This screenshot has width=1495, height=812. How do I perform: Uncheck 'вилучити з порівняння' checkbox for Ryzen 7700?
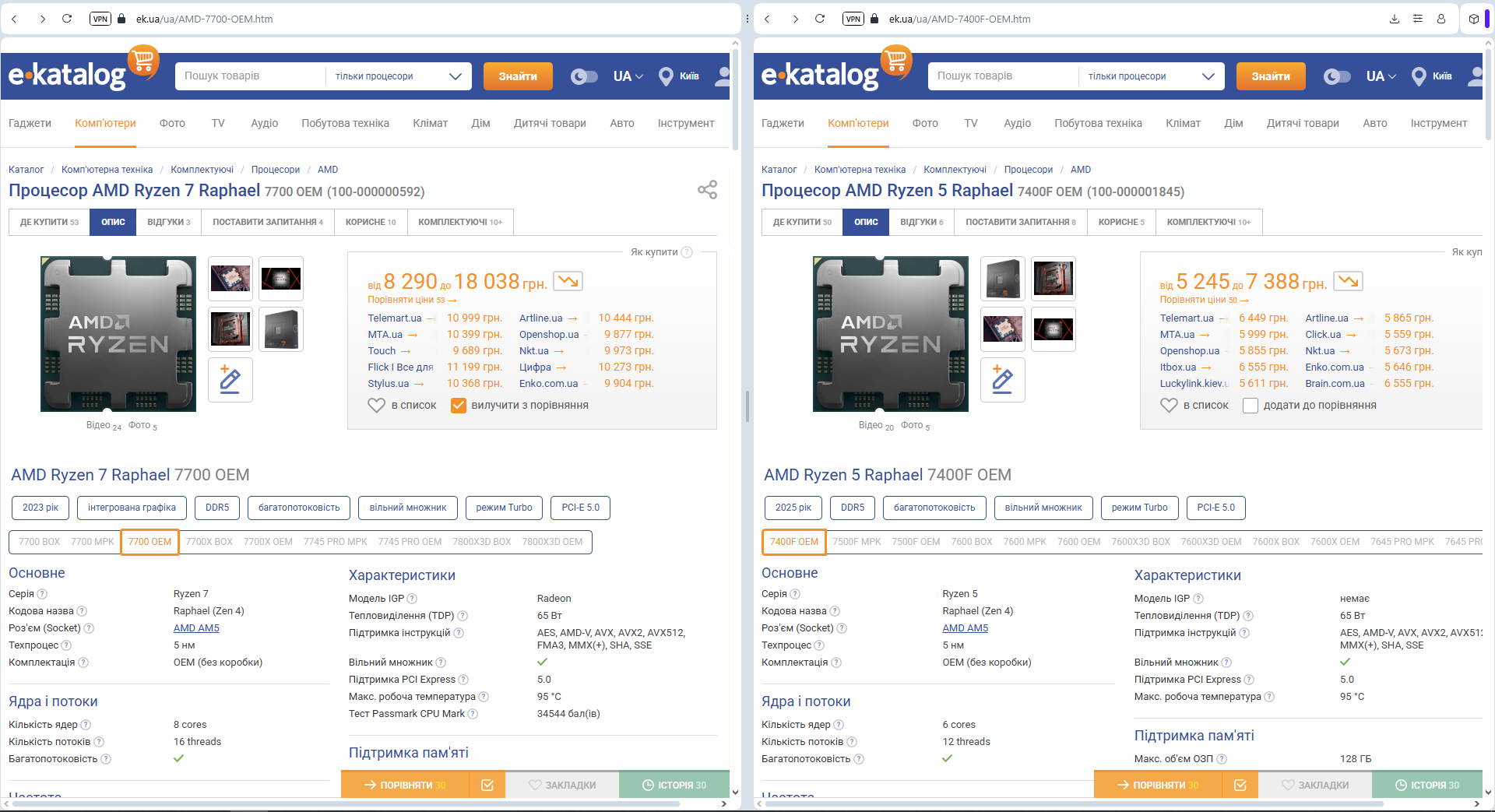pyautogui.click(x=459, y=406)
